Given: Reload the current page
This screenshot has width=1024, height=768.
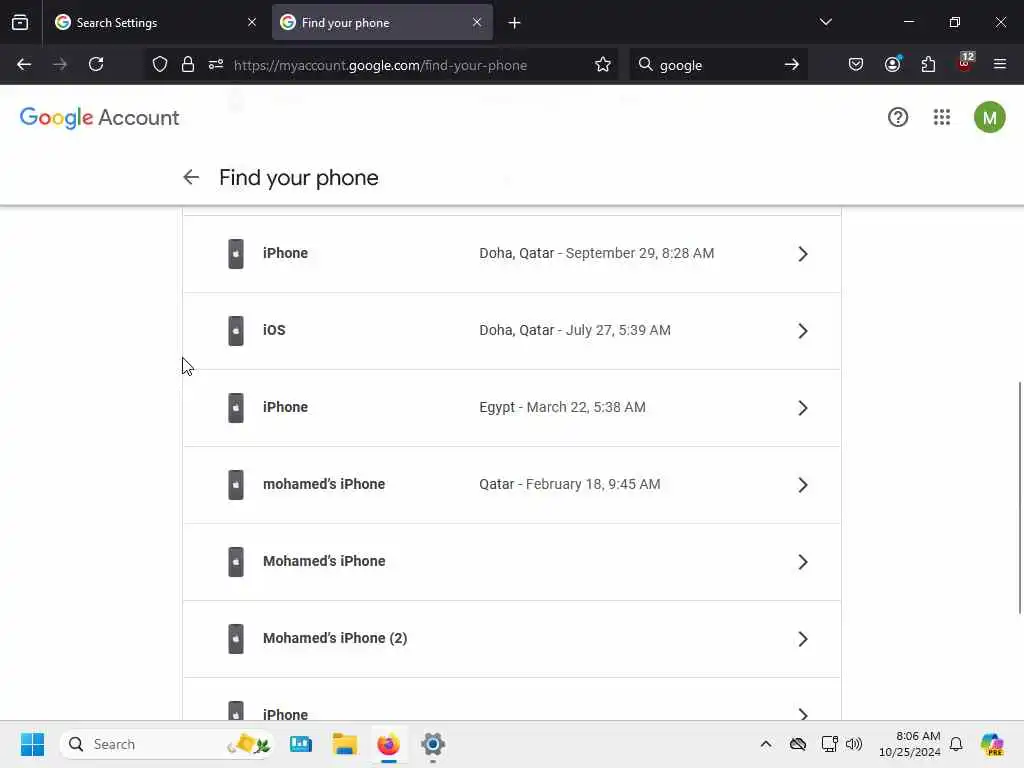Looking at the screenshot, I should pos(96,65).
